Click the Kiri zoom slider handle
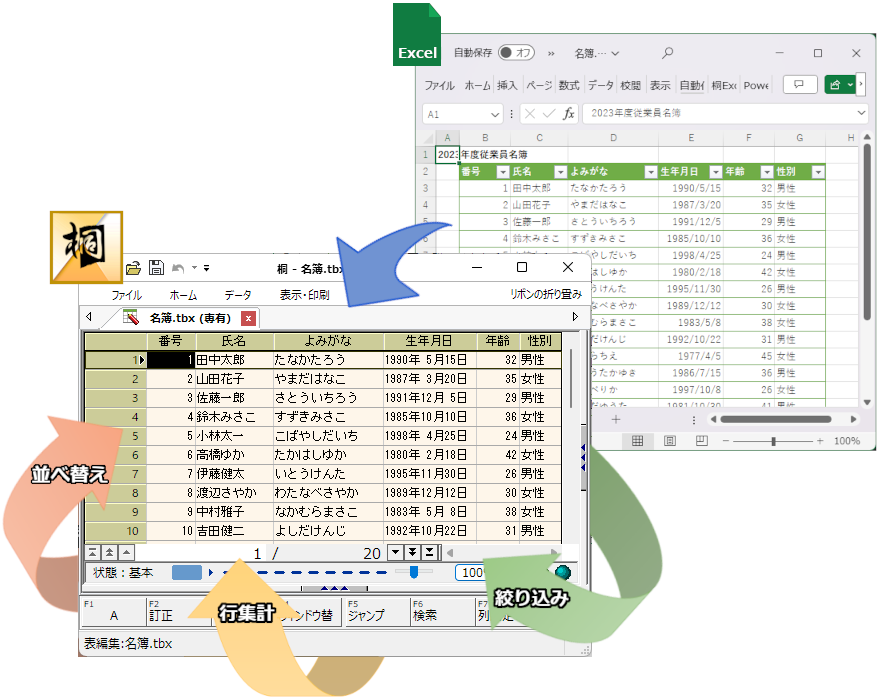This screenshot has height=700, width=880. 413,573
